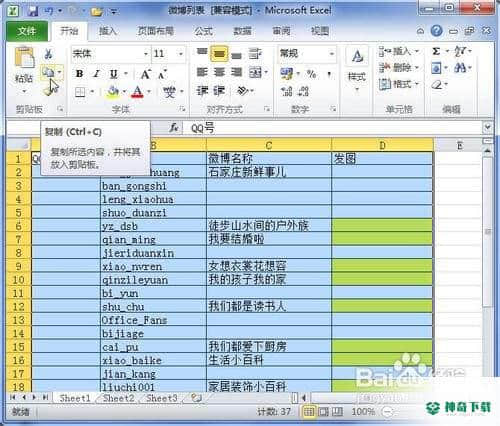Expand the formula bar with its arrow
Image resolution: width=500 pixels, height=426 pixels.
pyautogui.click(x=488, y=127)
